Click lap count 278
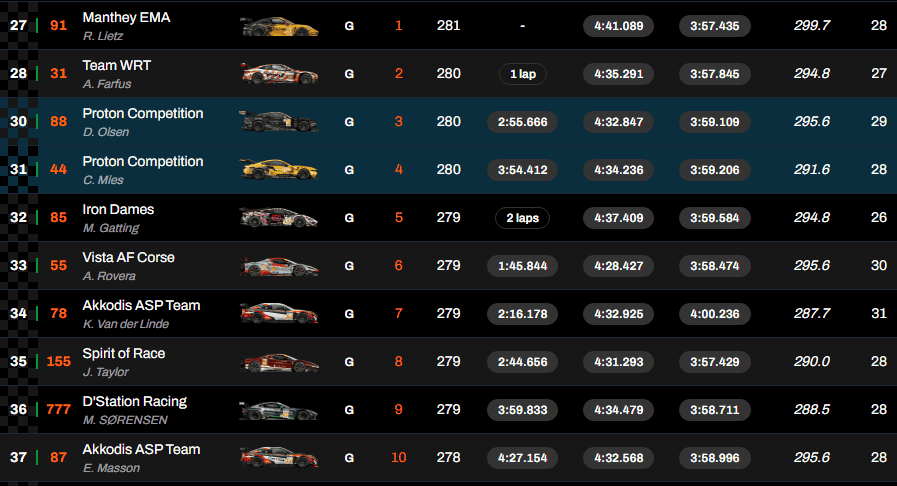Screen dimensions: 897x486 (448, 458)
